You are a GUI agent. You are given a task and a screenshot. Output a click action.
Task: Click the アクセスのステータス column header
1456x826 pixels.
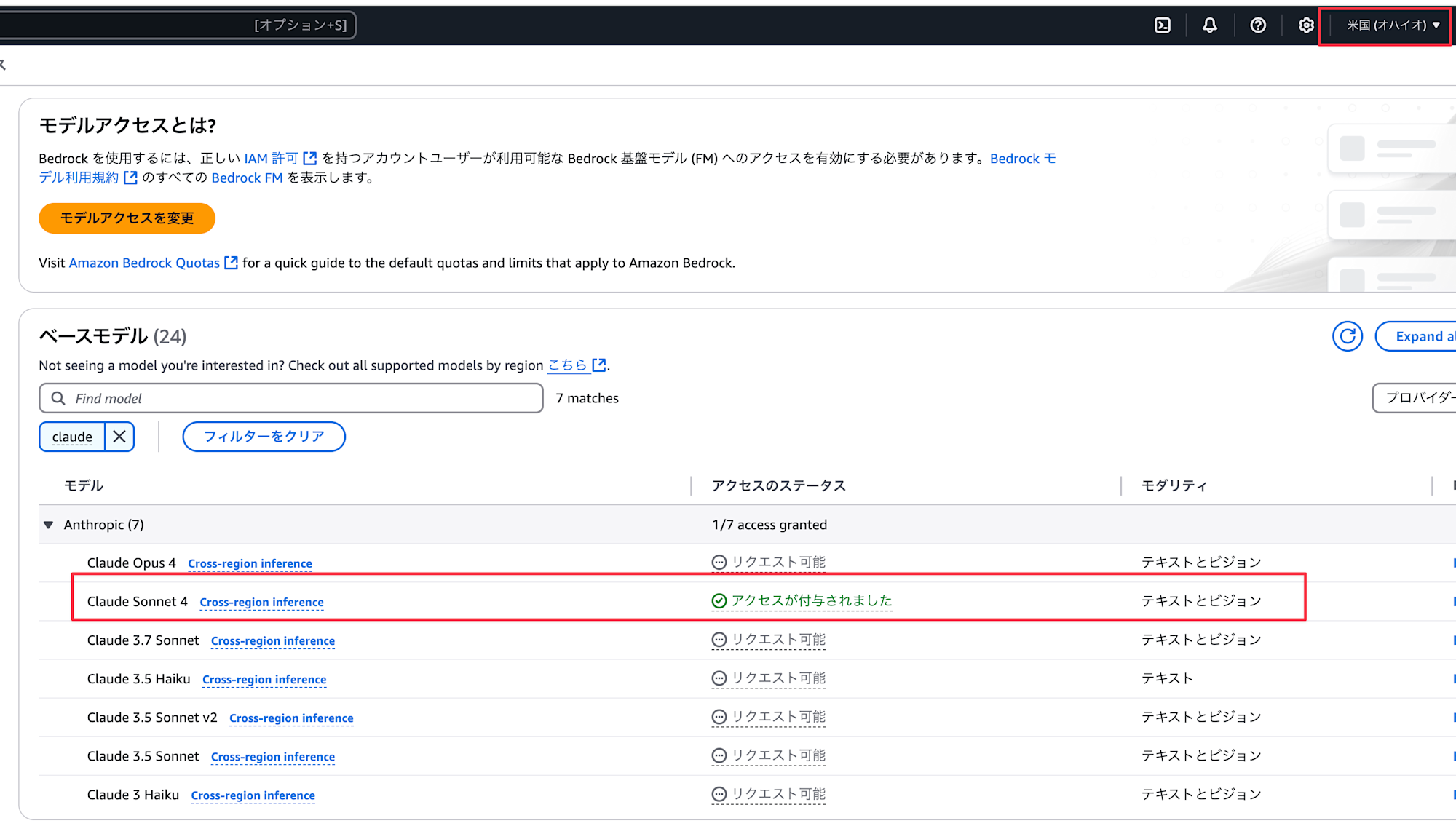778,486
